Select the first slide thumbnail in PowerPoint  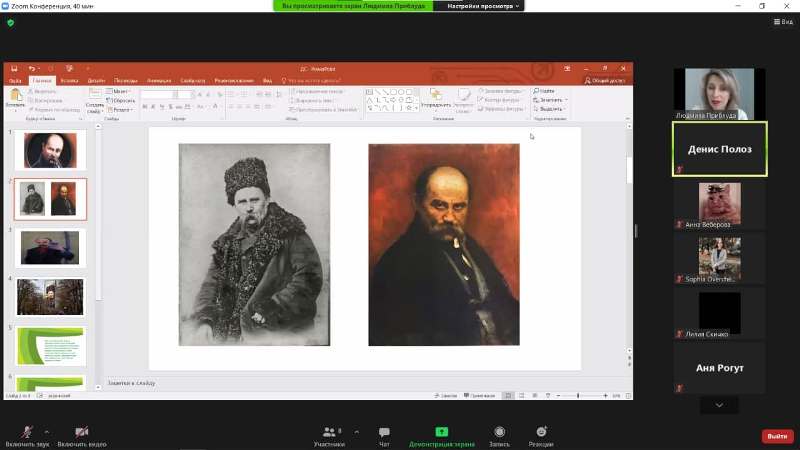pyautogui.click(x=50, y=150)
